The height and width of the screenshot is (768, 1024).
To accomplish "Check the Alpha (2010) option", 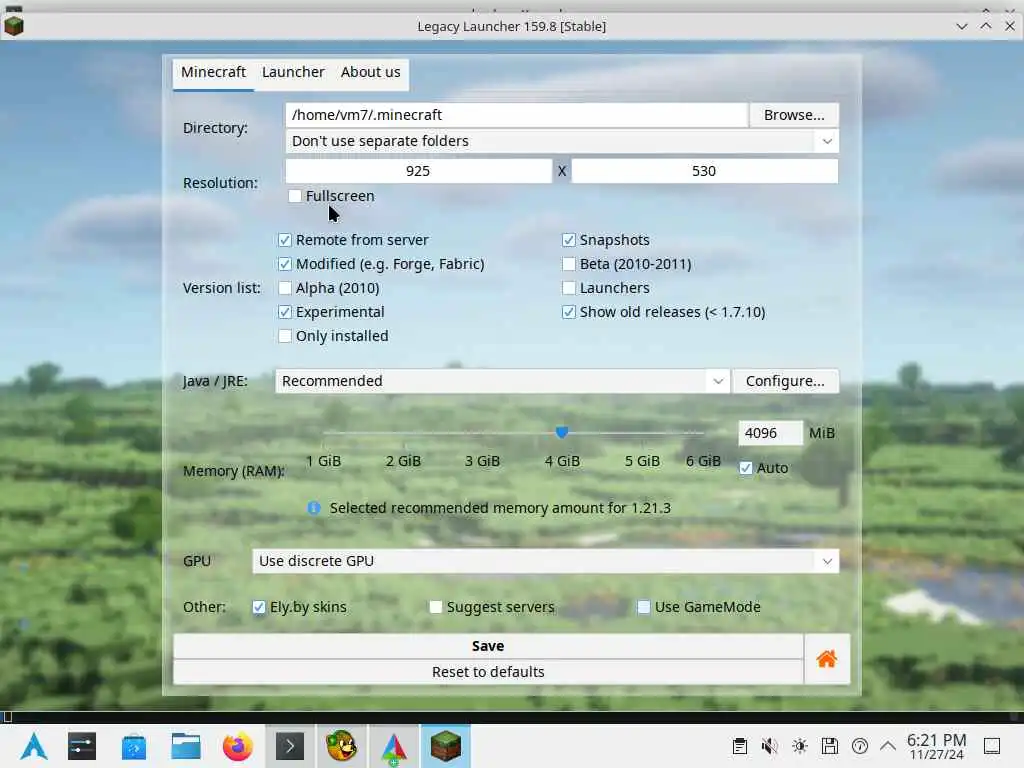I will [x=285, y=288].
